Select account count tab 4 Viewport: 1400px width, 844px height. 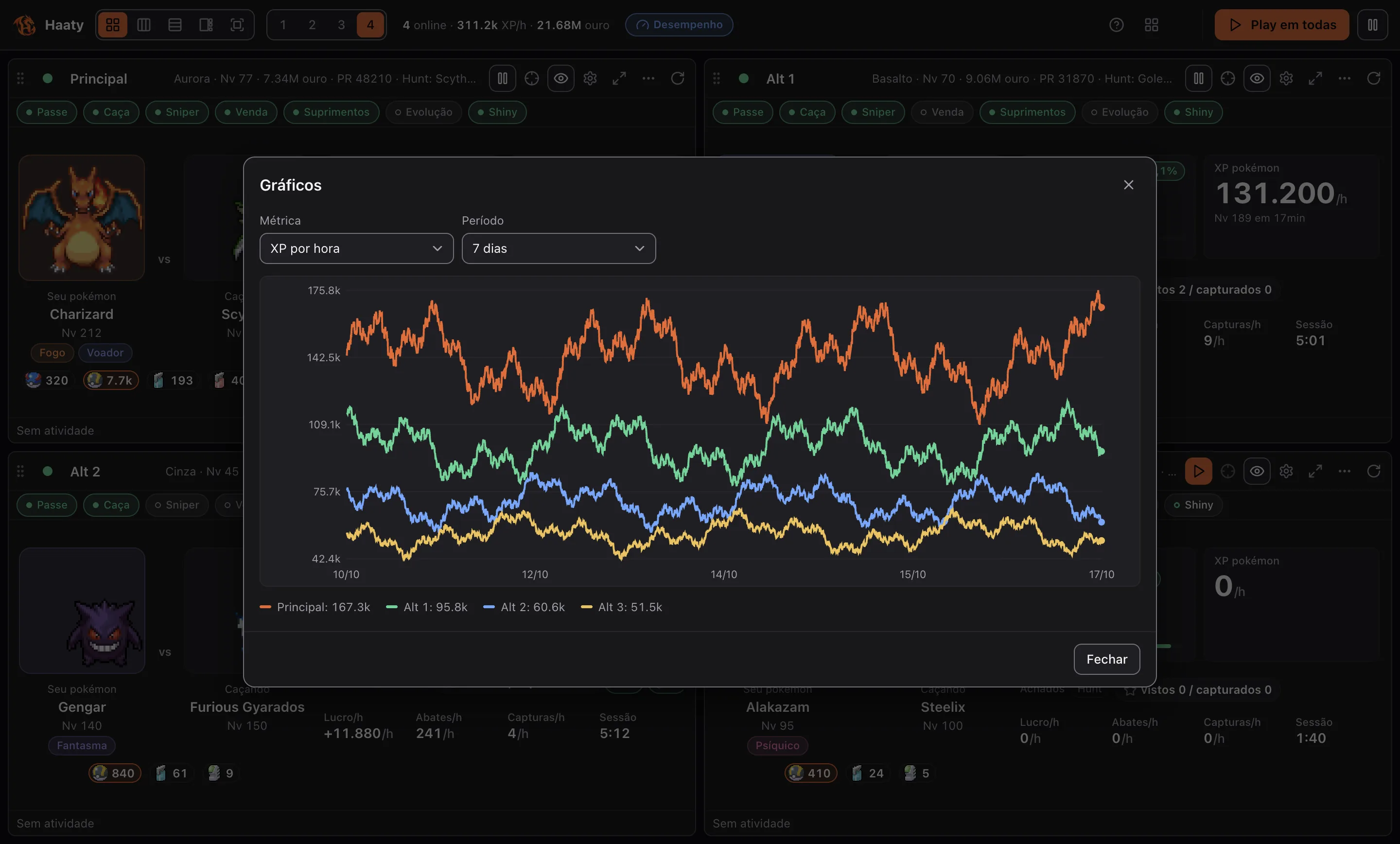[x=370, y=25]
